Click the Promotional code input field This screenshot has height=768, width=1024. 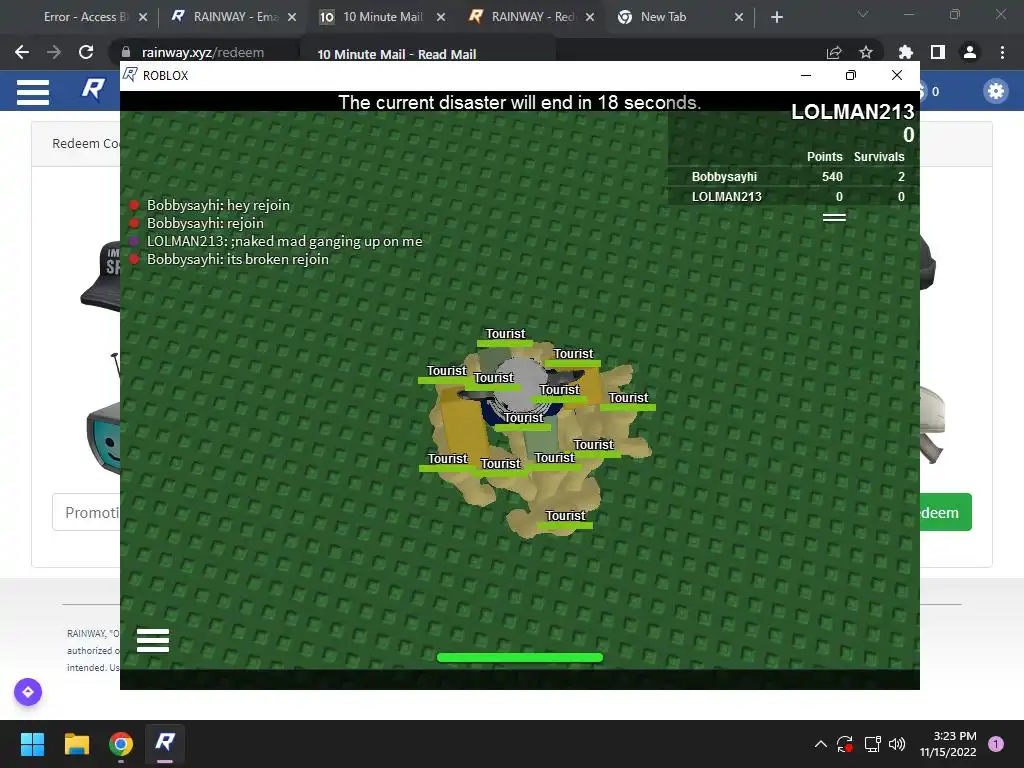[86, 512]
